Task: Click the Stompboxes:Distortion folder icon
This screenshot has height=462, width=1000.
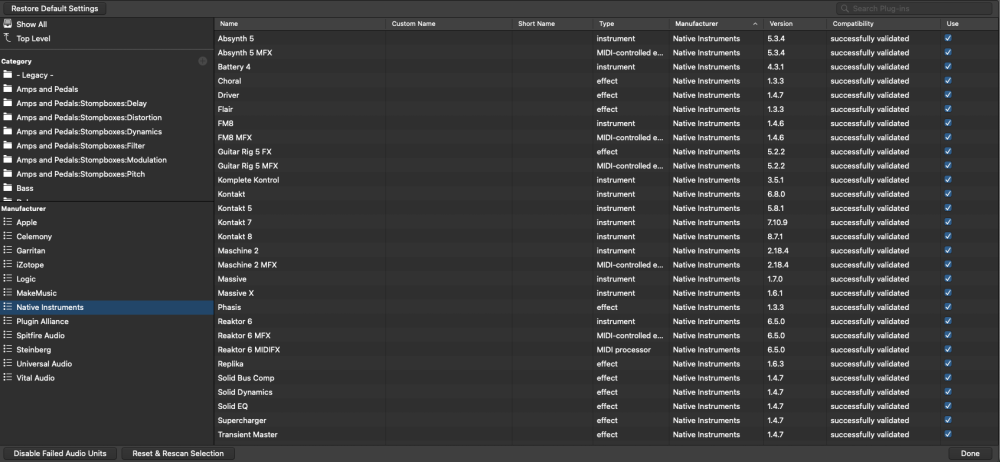Action: (x=8, y=117)
